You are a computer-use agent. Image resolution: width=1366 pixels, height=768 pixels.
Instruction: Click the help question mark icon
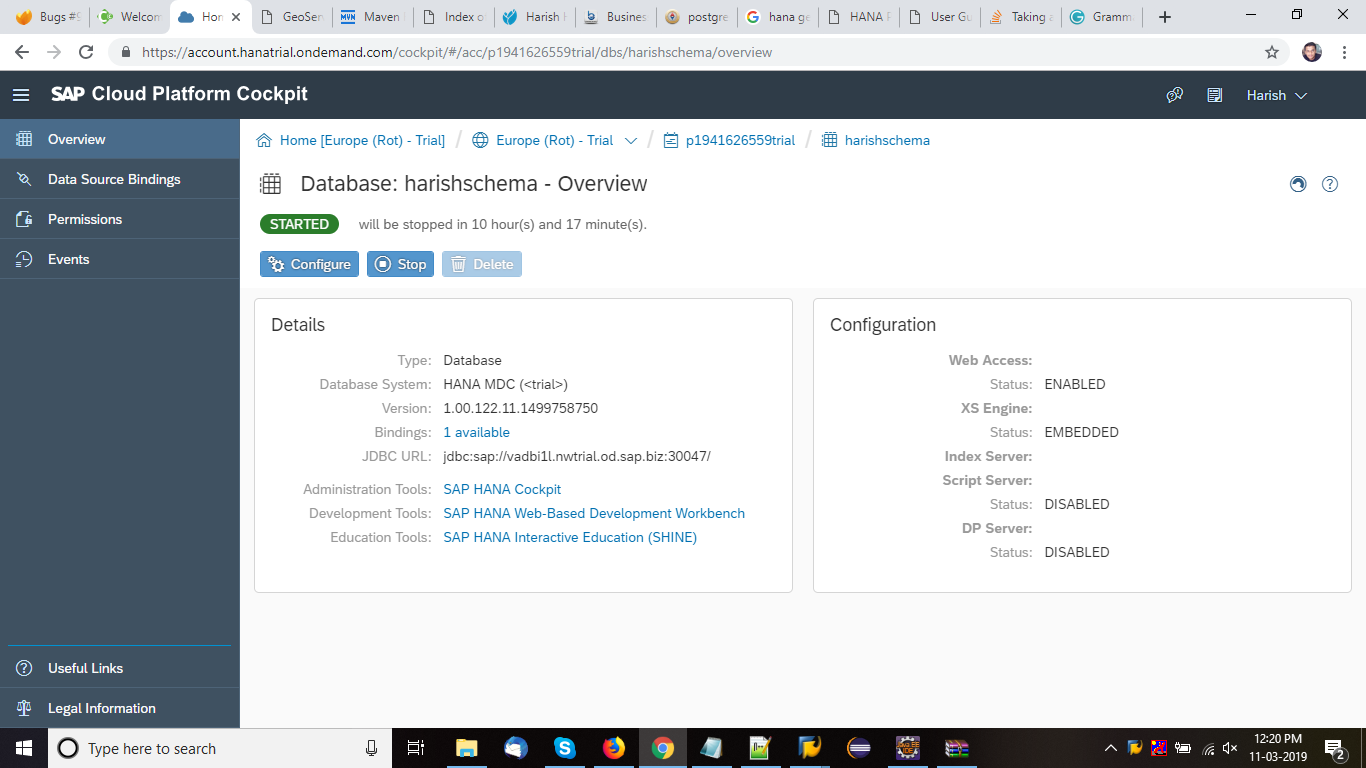click(x=1330, y=184)
